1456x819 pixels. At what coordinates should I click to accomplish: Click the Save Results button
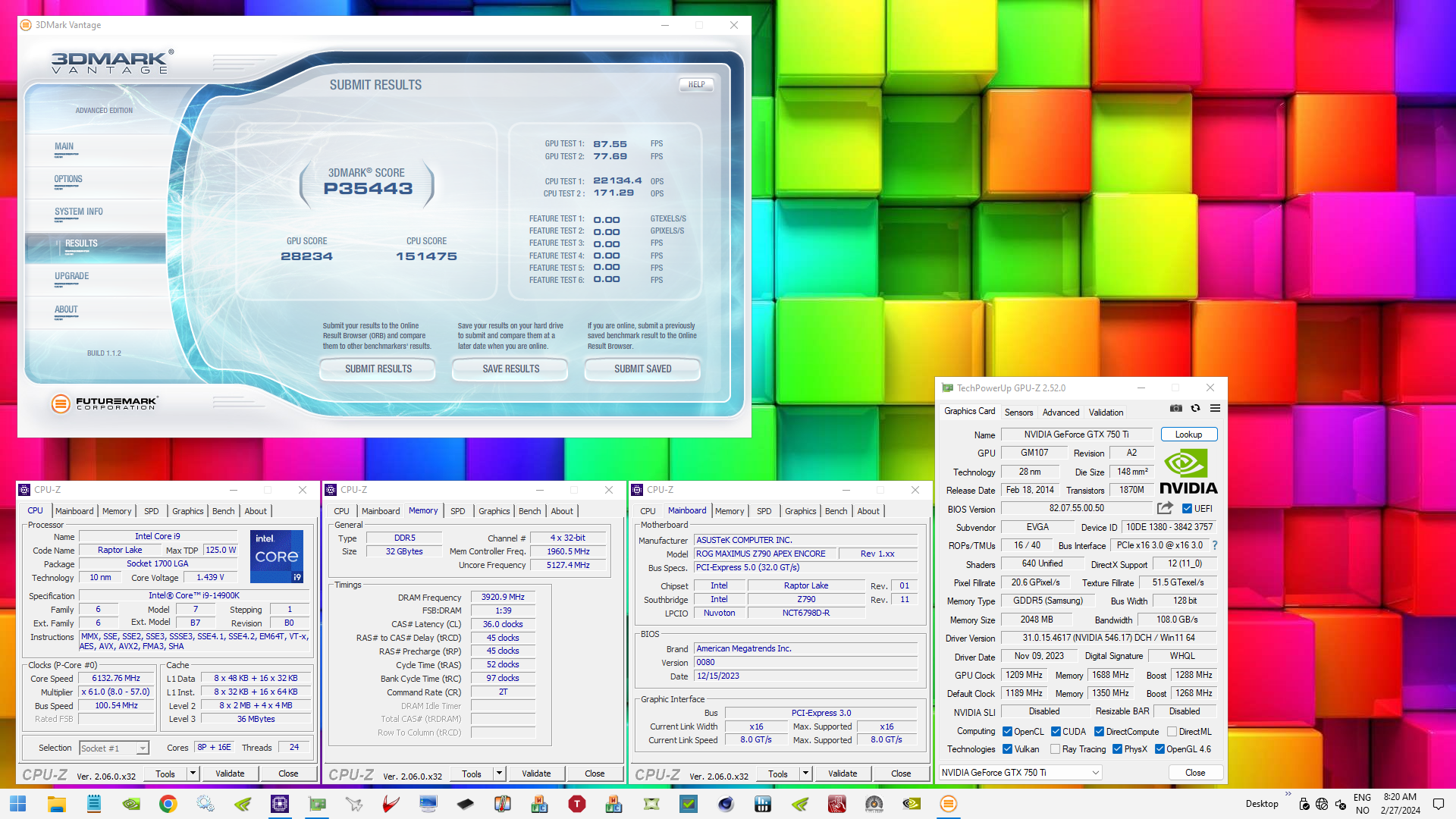510,369
